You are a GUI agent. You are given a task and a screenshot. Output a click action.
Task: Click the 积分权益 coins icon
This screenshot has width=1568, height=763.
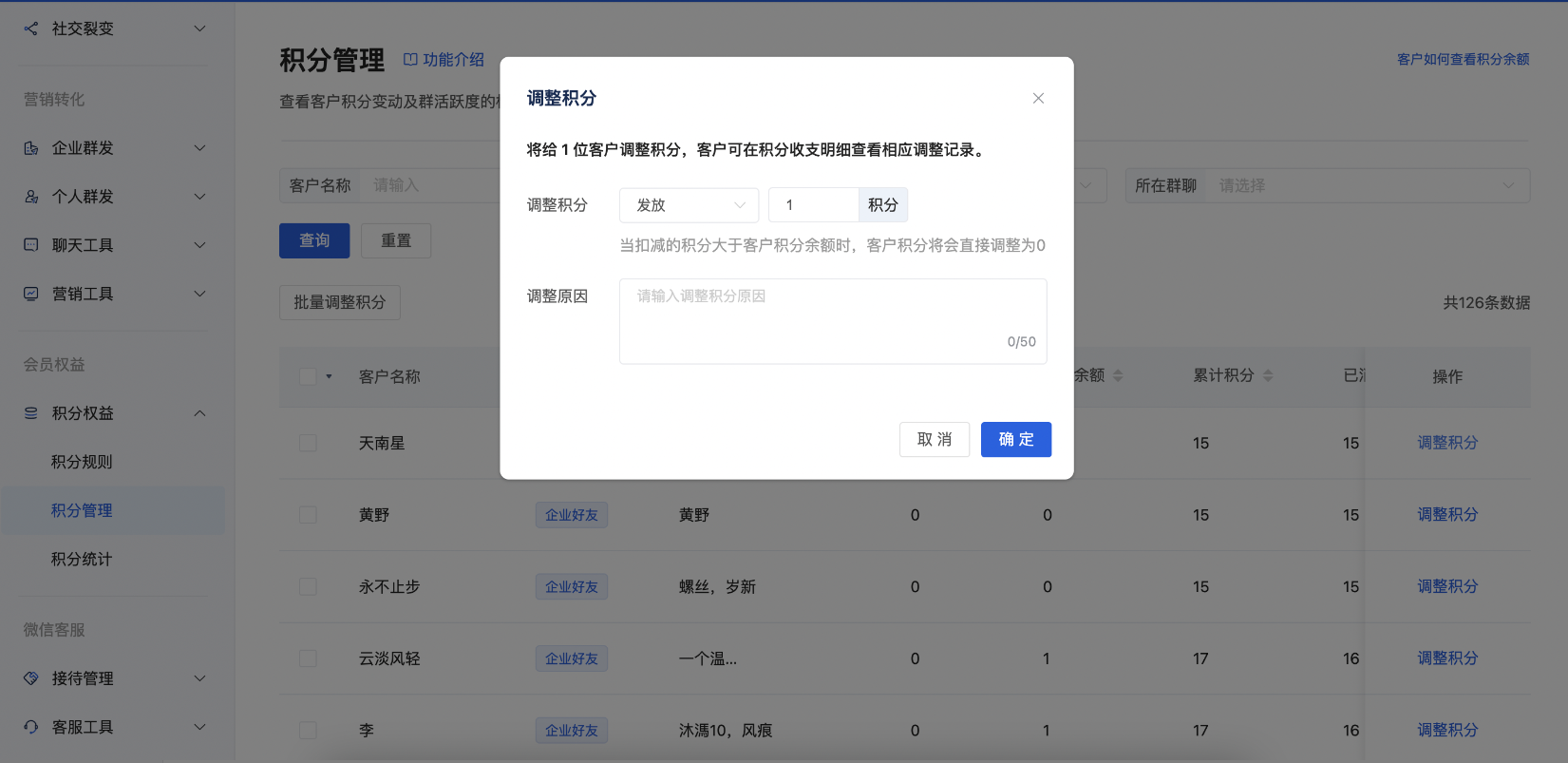point(31,413)
